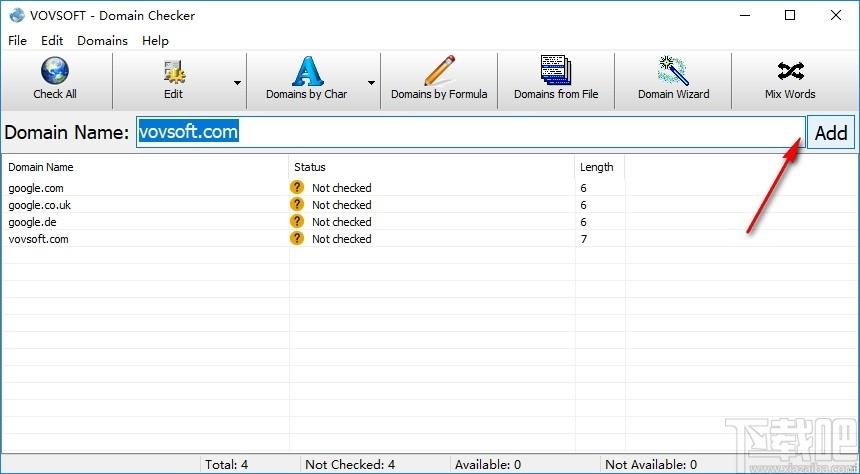Click the Check All globe icon
Screen dimensions: 860x474
click(55, 71)
